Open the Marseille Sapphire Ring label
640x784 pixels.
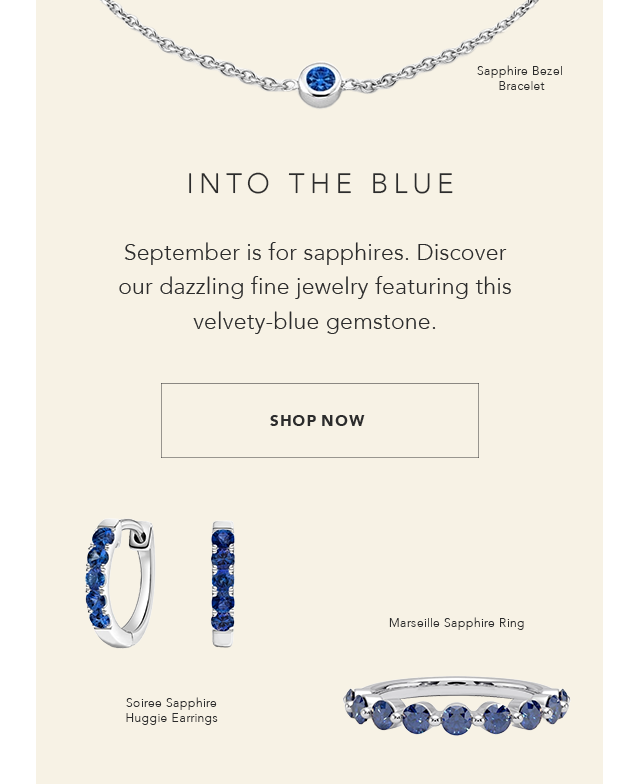(456, 623)
